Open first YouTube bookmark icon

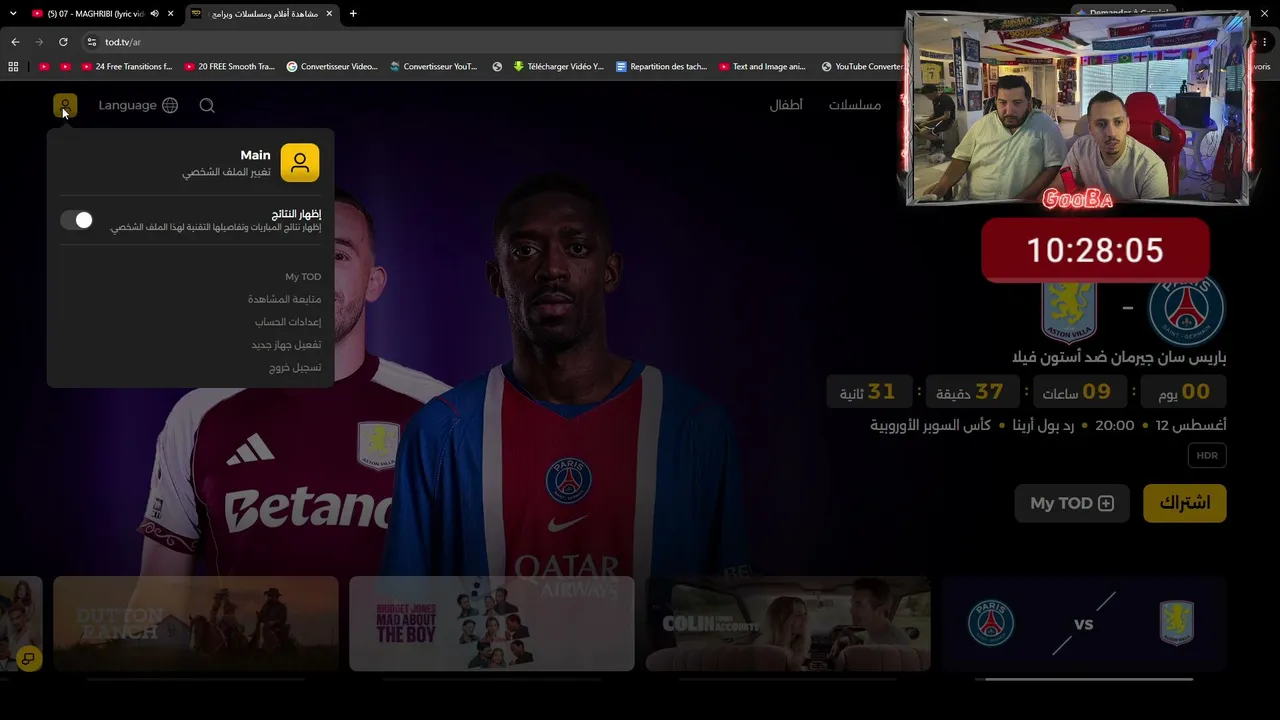coord(43,67)
